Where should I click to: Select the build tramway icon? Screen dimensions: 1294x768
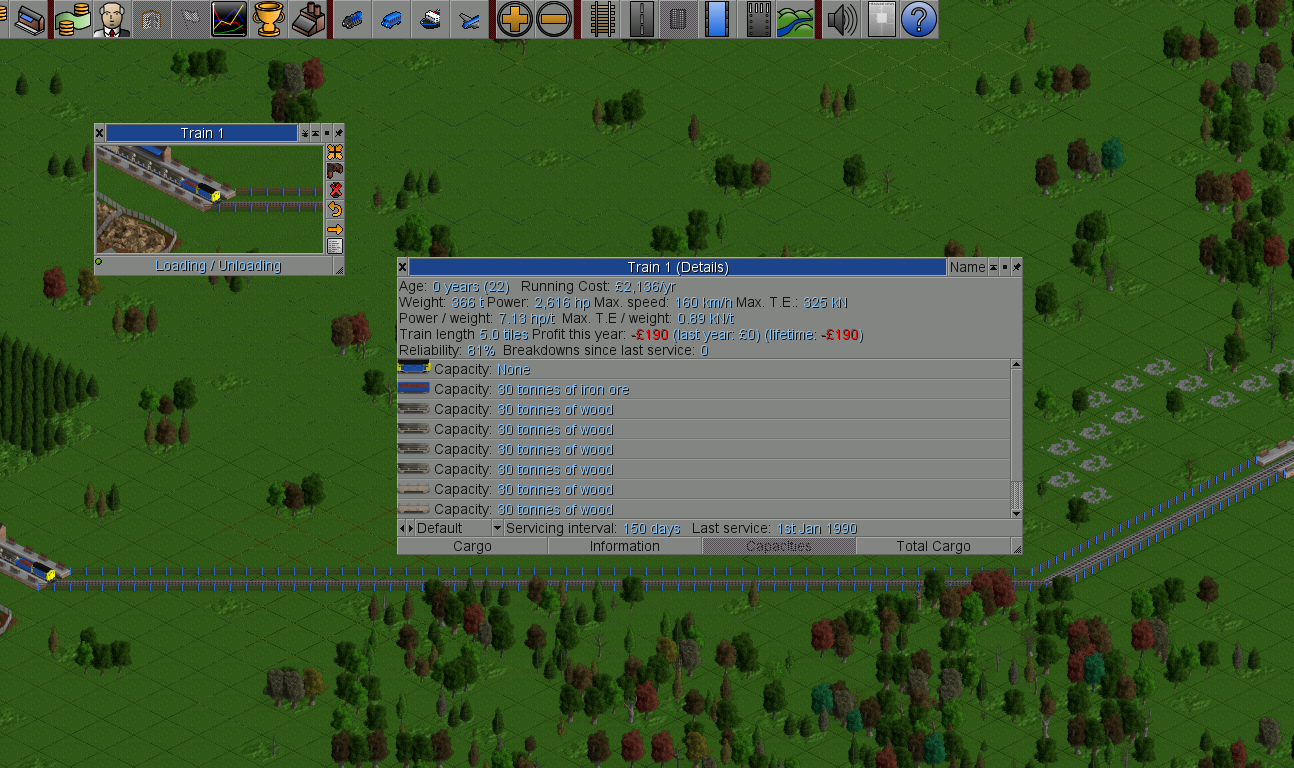click(680, 19)
